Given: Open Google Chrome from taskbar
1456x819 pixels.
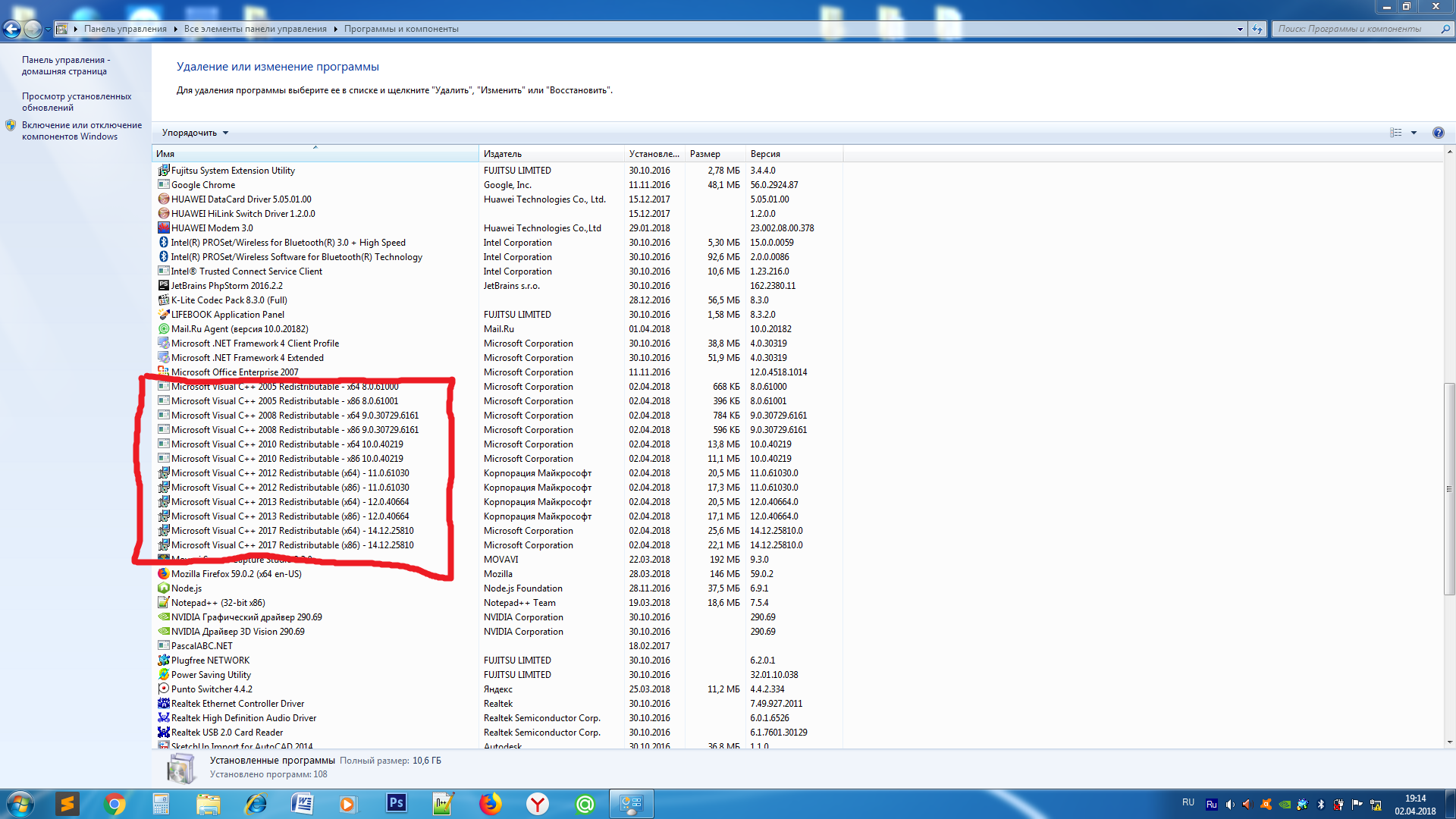Looking at the screenshot, I should (x=115, y=804).
